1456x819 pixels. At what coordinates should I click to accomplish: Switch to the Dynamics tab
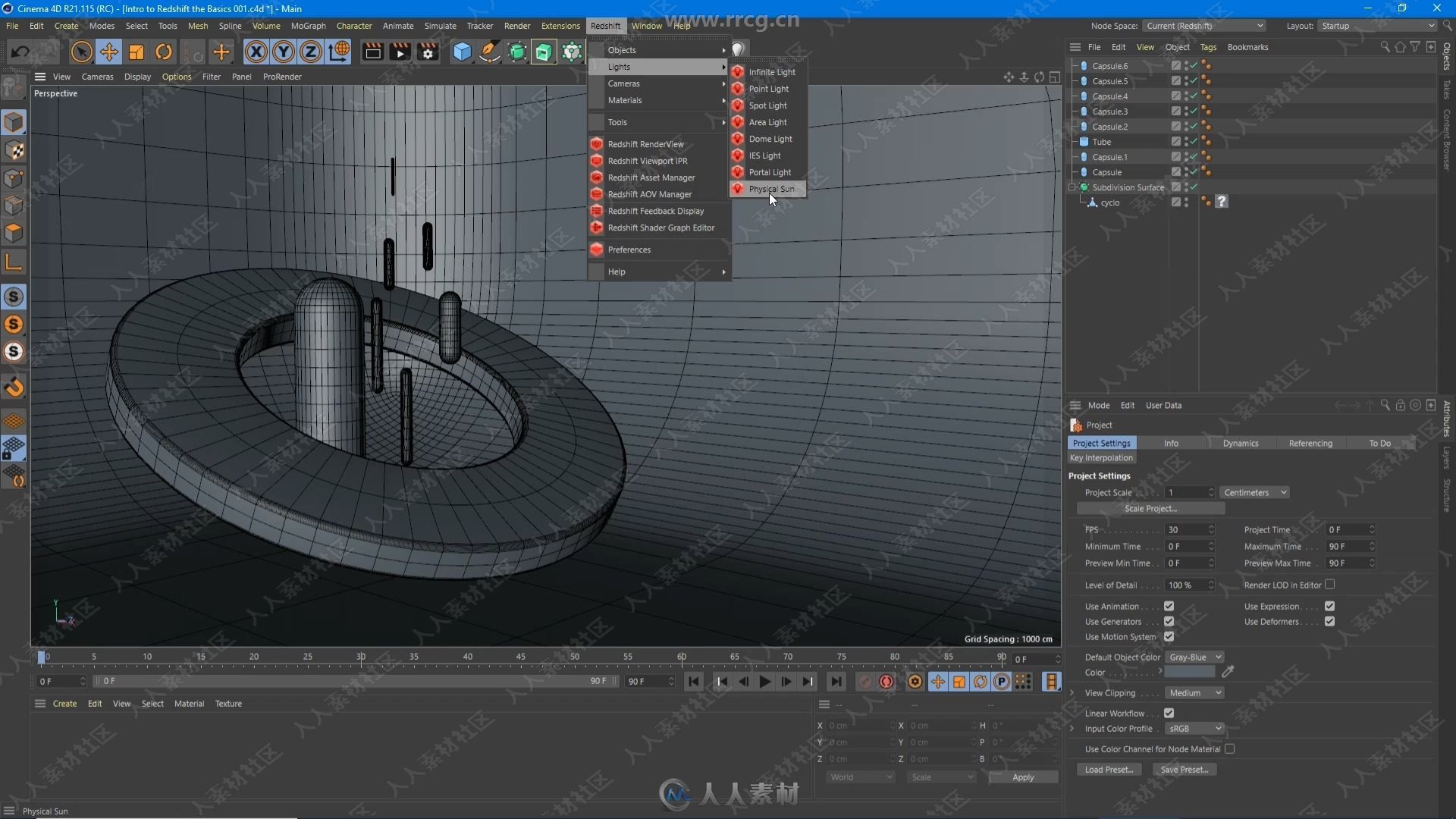pos(1240,444)
